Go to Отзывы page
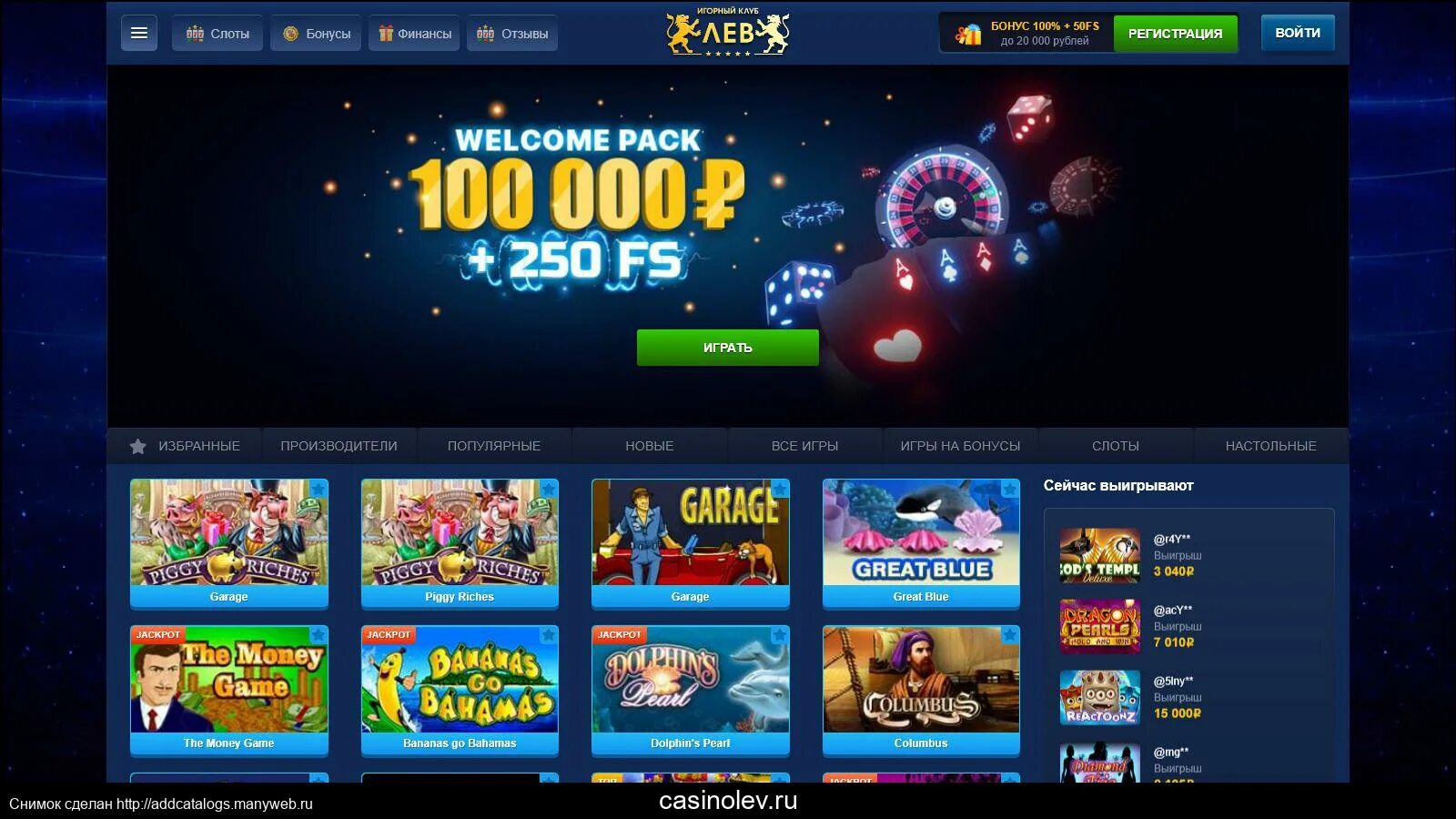The height and width of the screenshot is (819, 1456). click(x=512, y=34)
